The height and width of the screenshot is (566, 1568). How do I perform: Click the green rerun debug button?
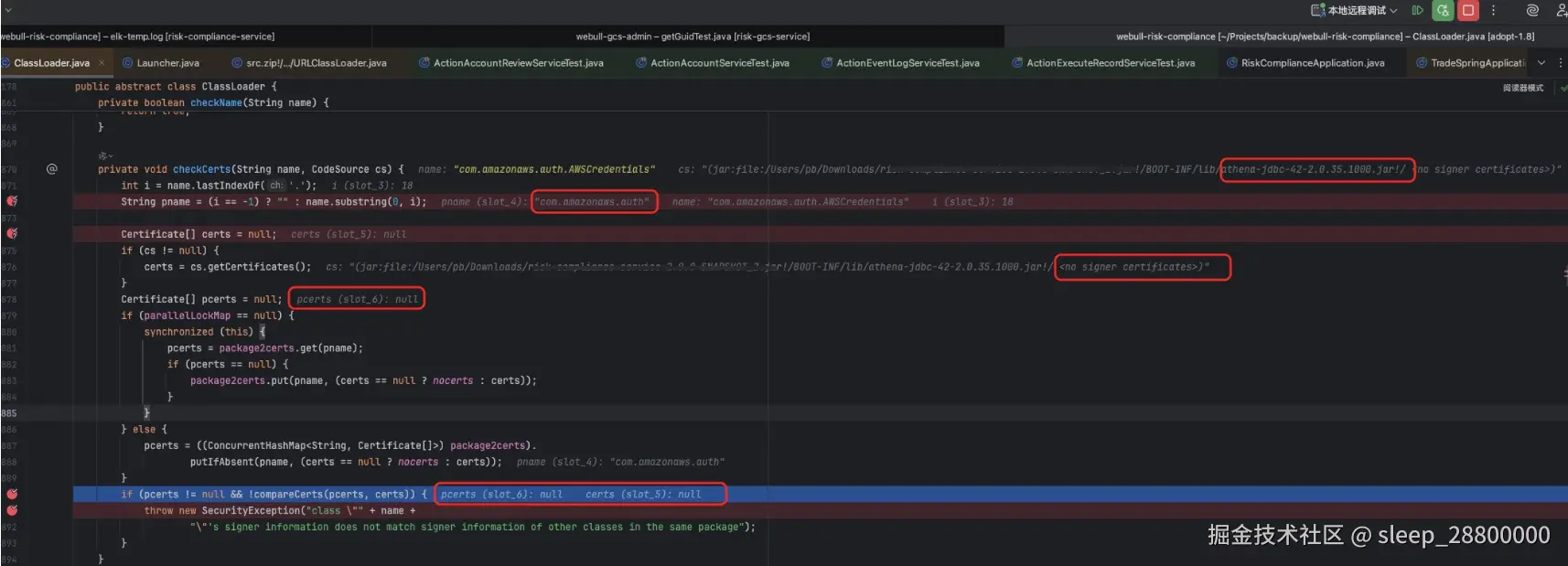tap(1443, 10)
